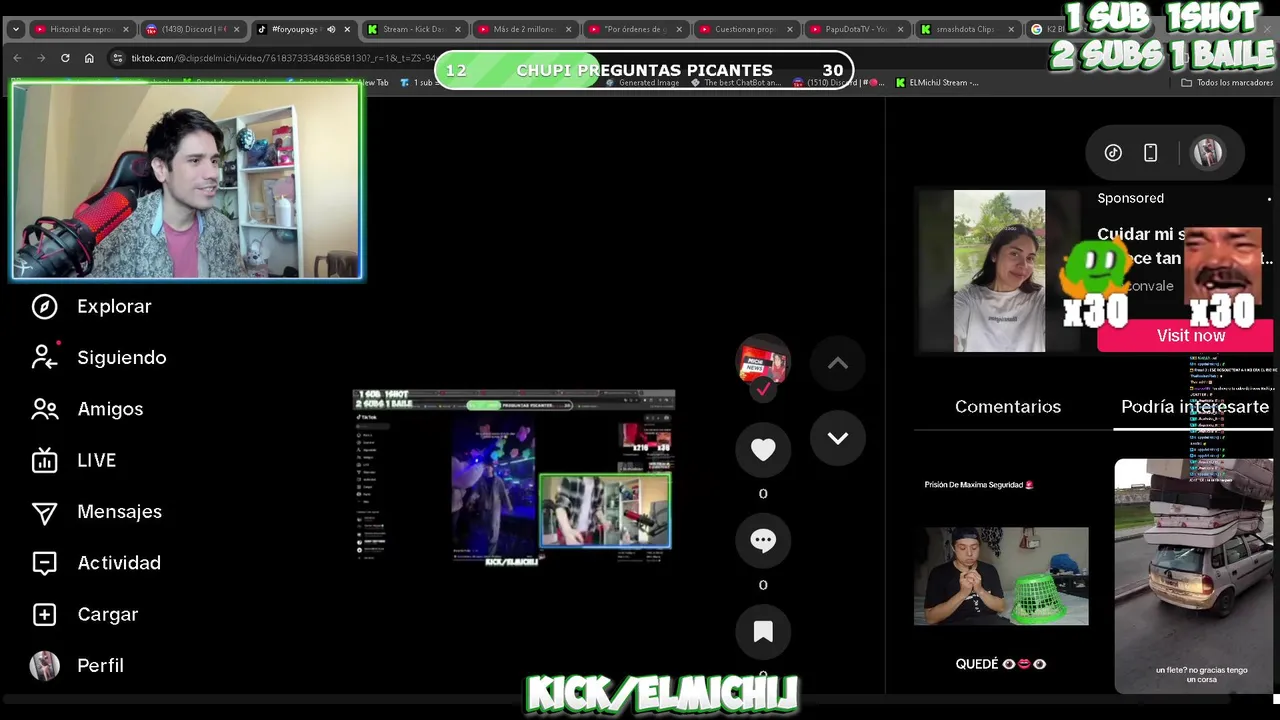Open the Perfil avatar icon
1280x720 pixels.
coord(44,666)
